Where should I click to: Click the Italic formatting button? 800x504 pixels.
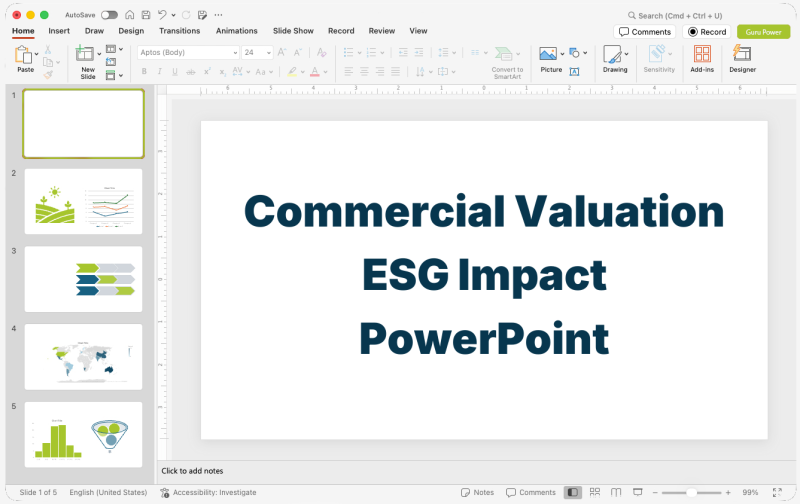(159, 72)
